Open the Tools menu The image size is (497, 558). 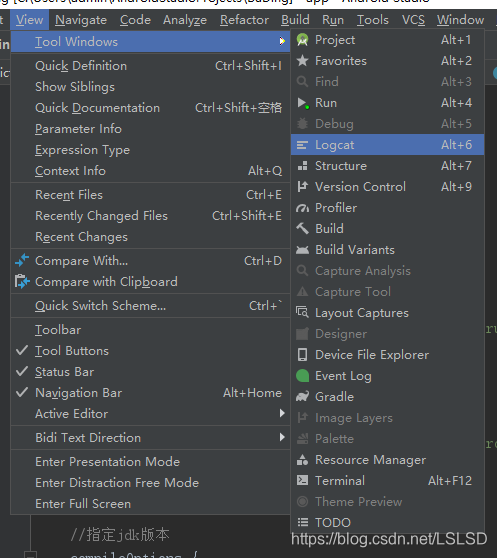373,20
